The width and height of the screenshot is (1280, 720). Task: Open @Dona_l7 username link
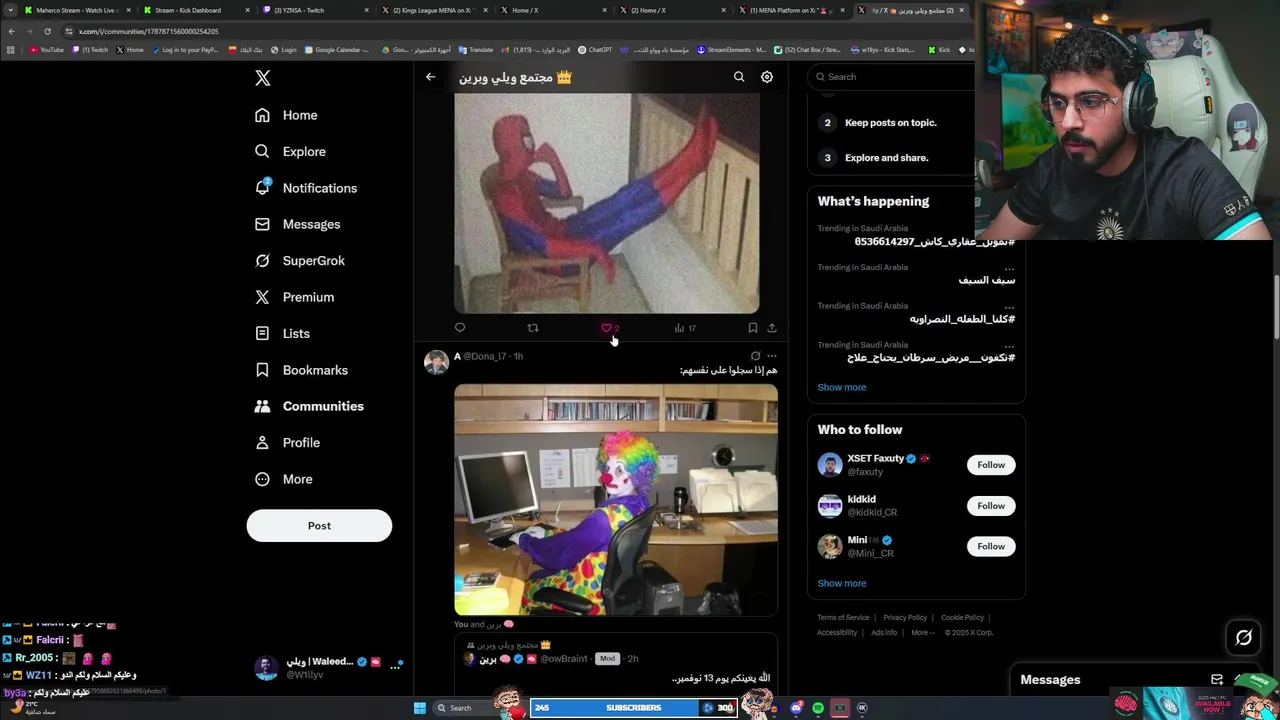pyautogui.click(x=485, y=356)
